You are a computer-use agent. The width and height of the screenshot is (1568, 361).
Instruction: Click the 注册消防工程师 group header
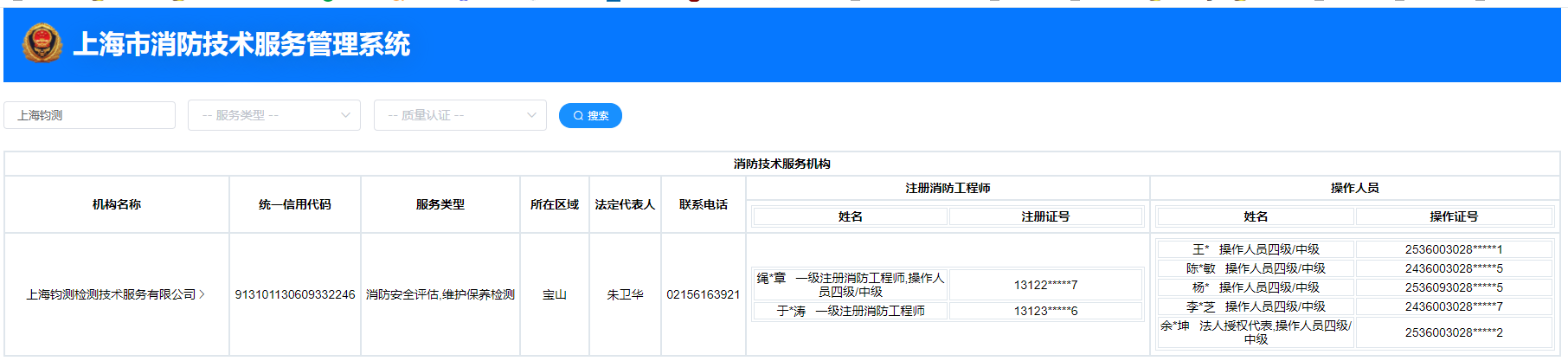coord(948,188)
